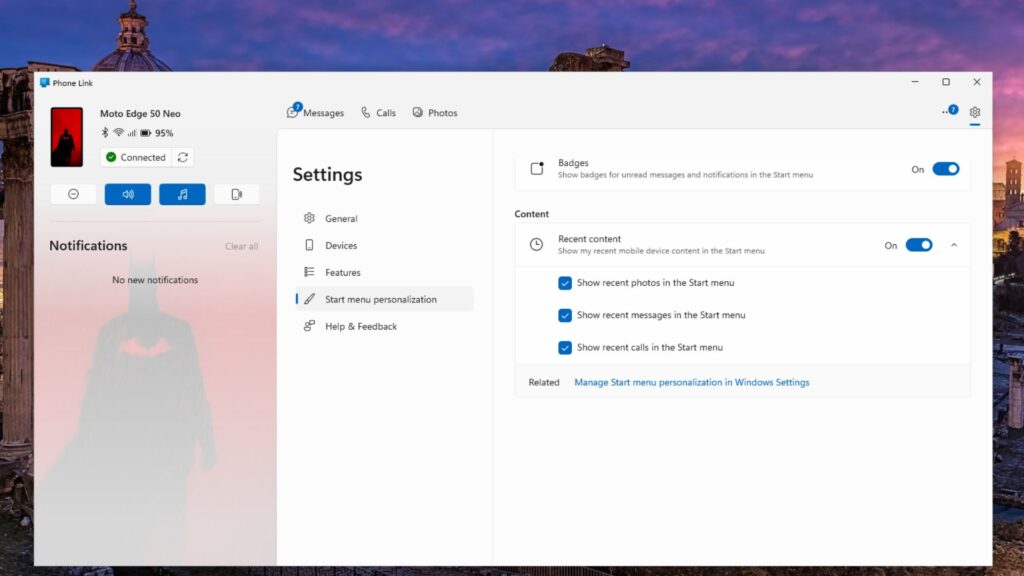Uncheck Show recent calls in the Start menu
This screenshot has width=1024, height=576.
coord(567,347)
